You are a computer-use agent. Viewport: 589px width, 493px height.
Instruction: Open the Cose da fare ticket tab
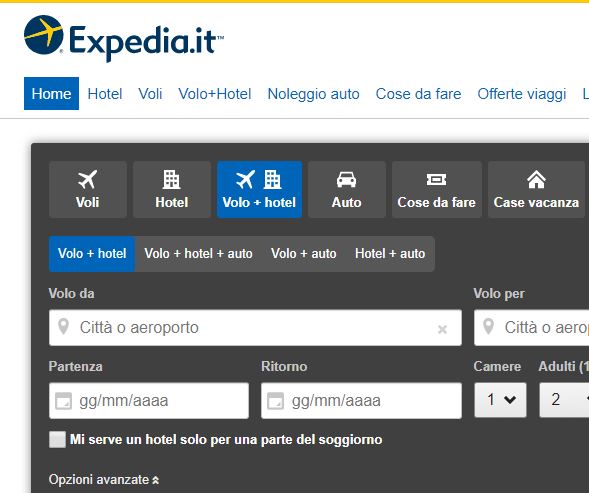[x=437, y=189]
